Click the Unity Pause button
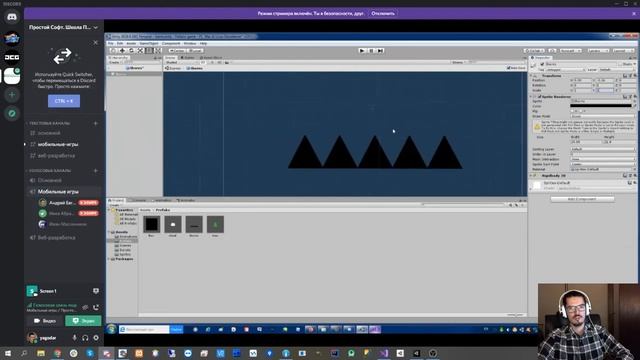 coord(371,51)
